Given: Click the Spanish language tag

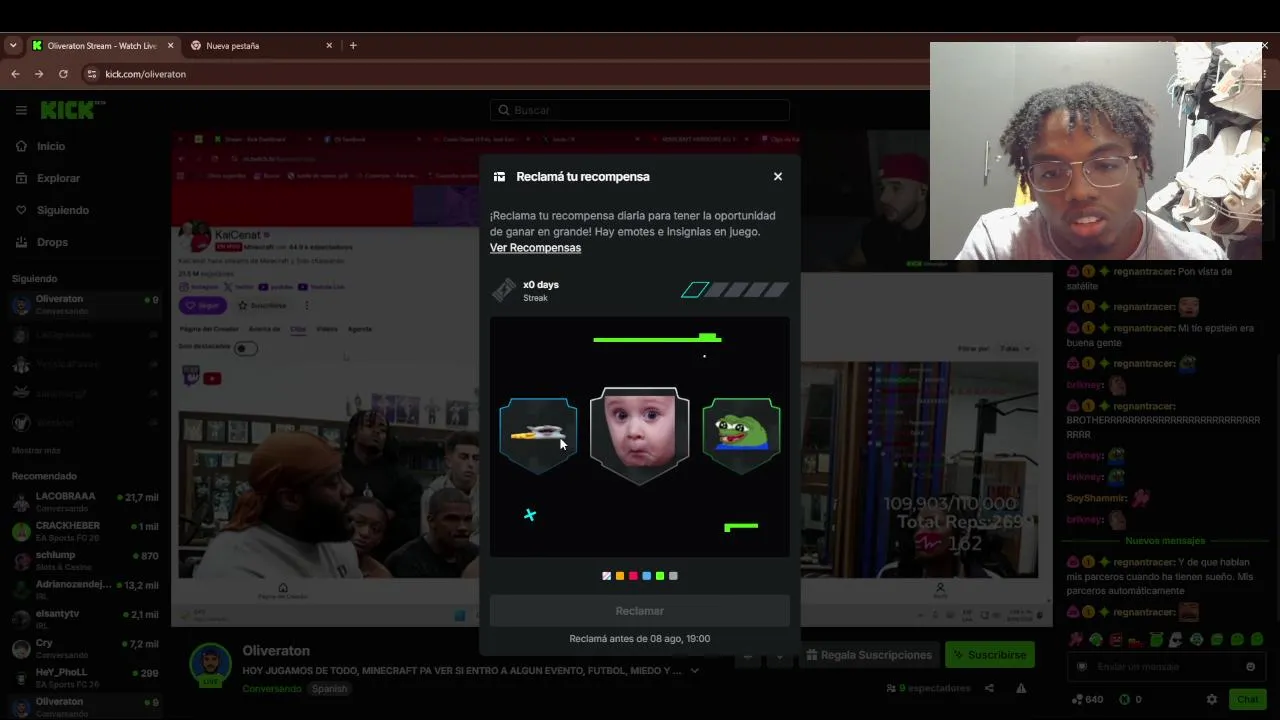Looking at the screenshot, I should point(329,689).
